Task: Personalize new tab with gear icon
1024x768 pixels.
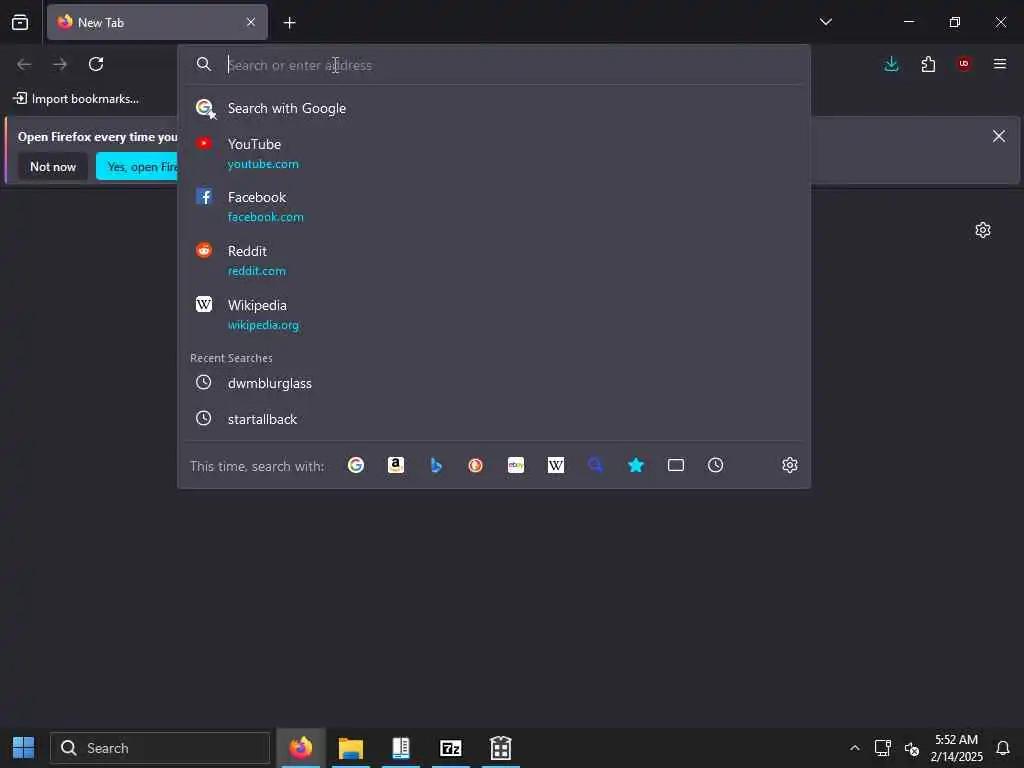Action: [x=983, y=230]
